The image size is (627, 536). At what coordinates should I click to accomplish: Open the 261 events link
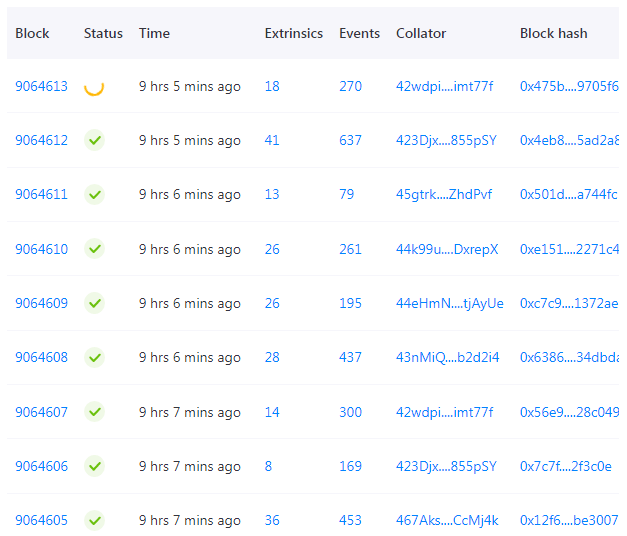[350, 249]
